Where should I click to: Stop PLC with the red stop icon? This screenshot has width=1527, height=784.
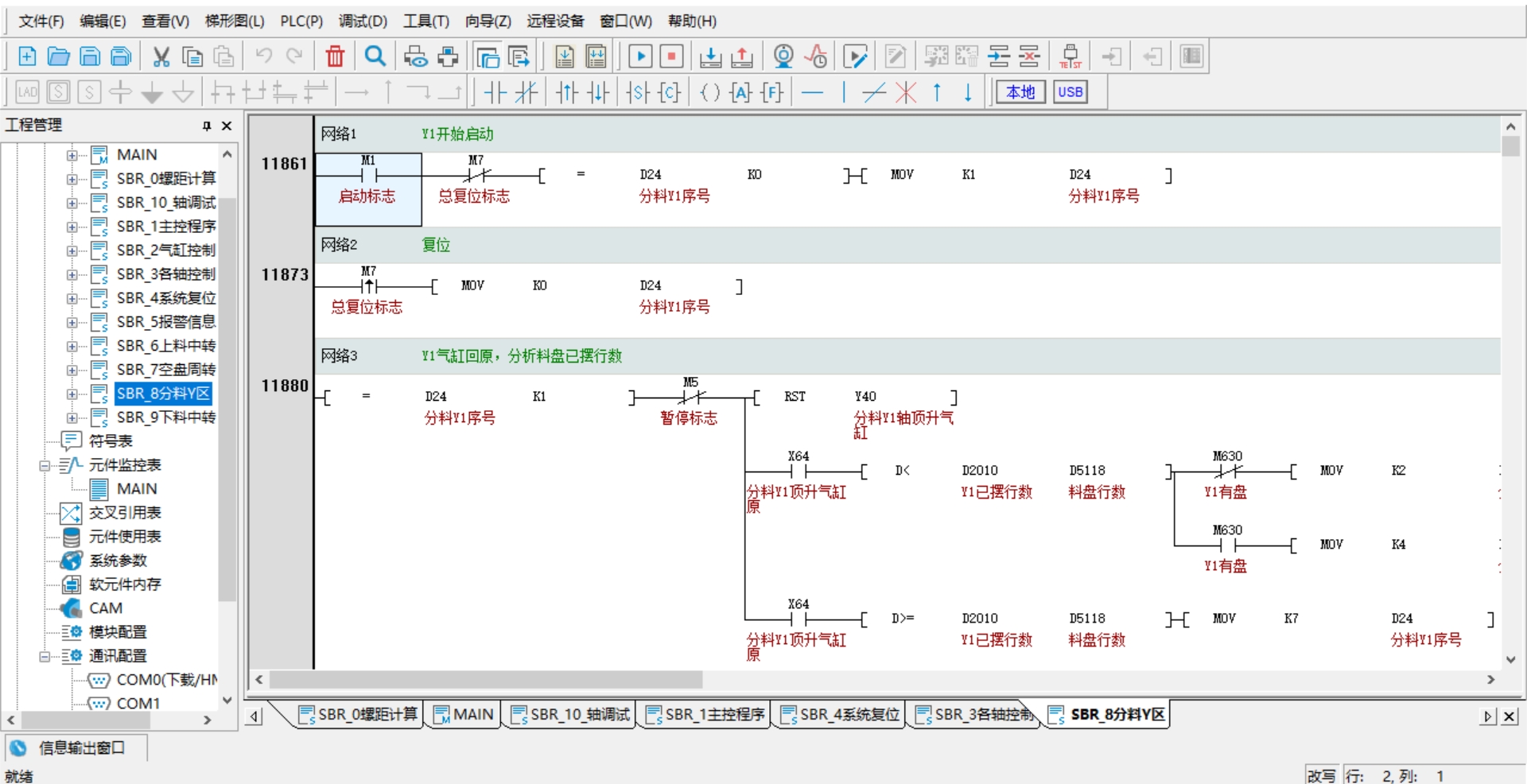(x=672, y=56)
